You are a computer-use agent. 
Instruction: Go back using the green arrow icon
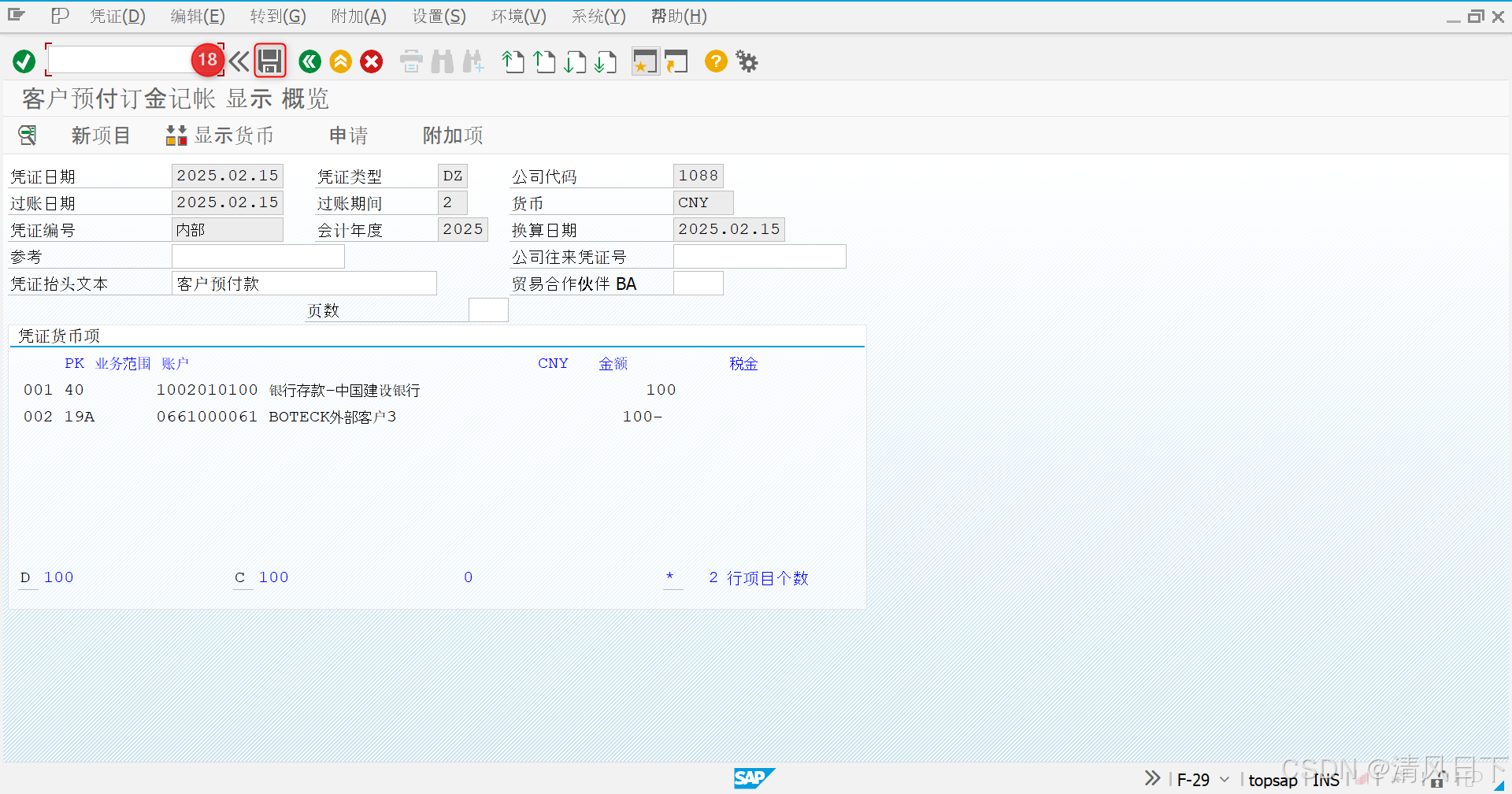[x=309, y=61]
